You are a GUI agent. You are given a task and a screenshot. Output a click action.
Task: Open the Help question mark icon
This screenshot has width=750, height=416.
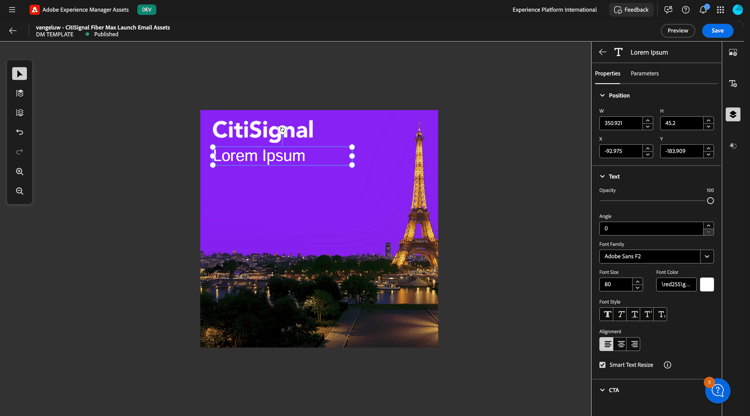point(685,10)
